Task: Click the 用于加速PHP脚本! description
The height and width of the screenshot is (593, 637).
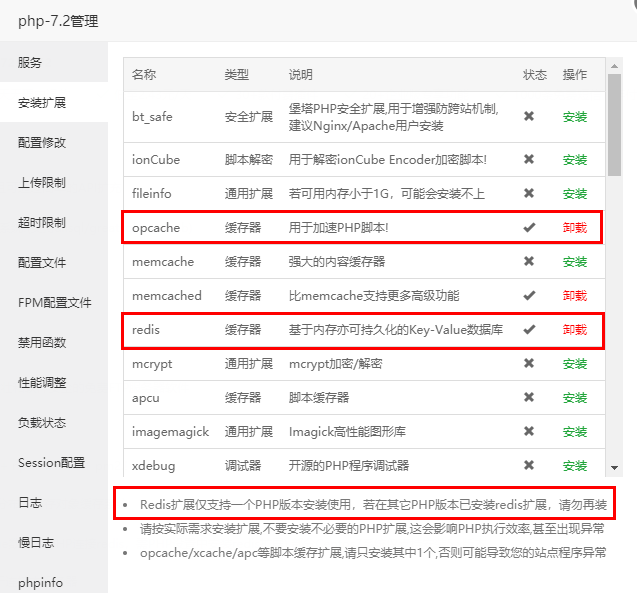Action: (338, 228)
